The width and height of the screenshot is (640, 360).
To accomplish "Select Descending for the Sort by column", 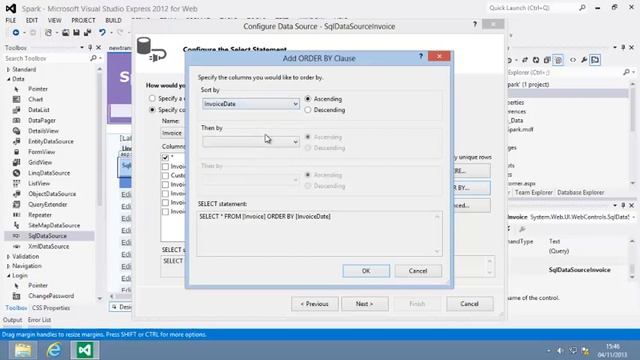I will click(308, 110).
